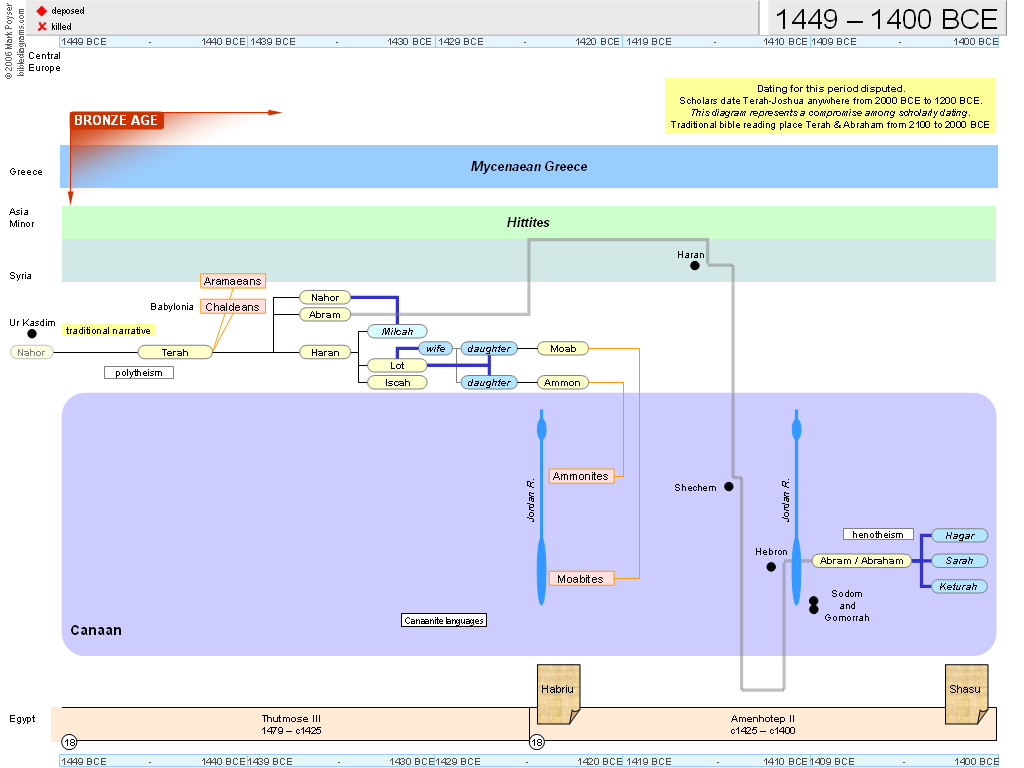The image size is (1024, 768).
Task: Select the Shechem city dot
Action: click(x=729, y=487)
